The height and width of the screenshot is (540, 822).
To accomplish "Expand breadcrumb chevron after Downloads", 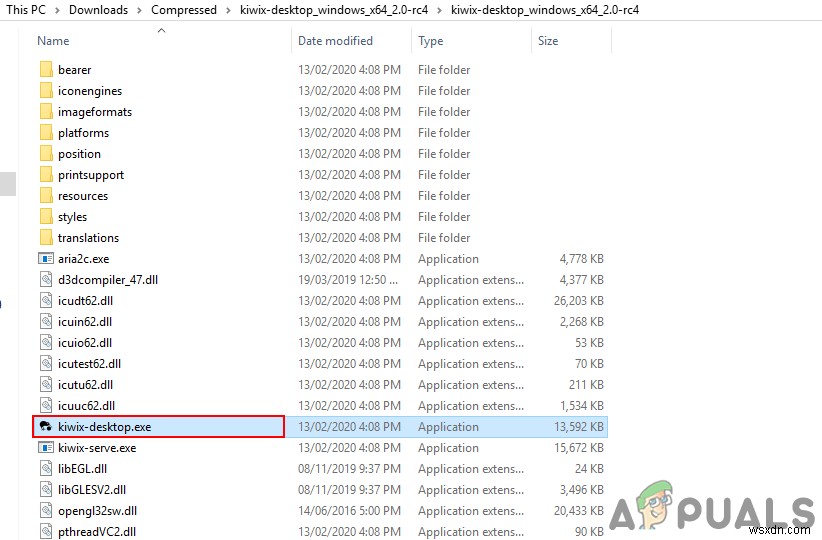I will point(139,10).
